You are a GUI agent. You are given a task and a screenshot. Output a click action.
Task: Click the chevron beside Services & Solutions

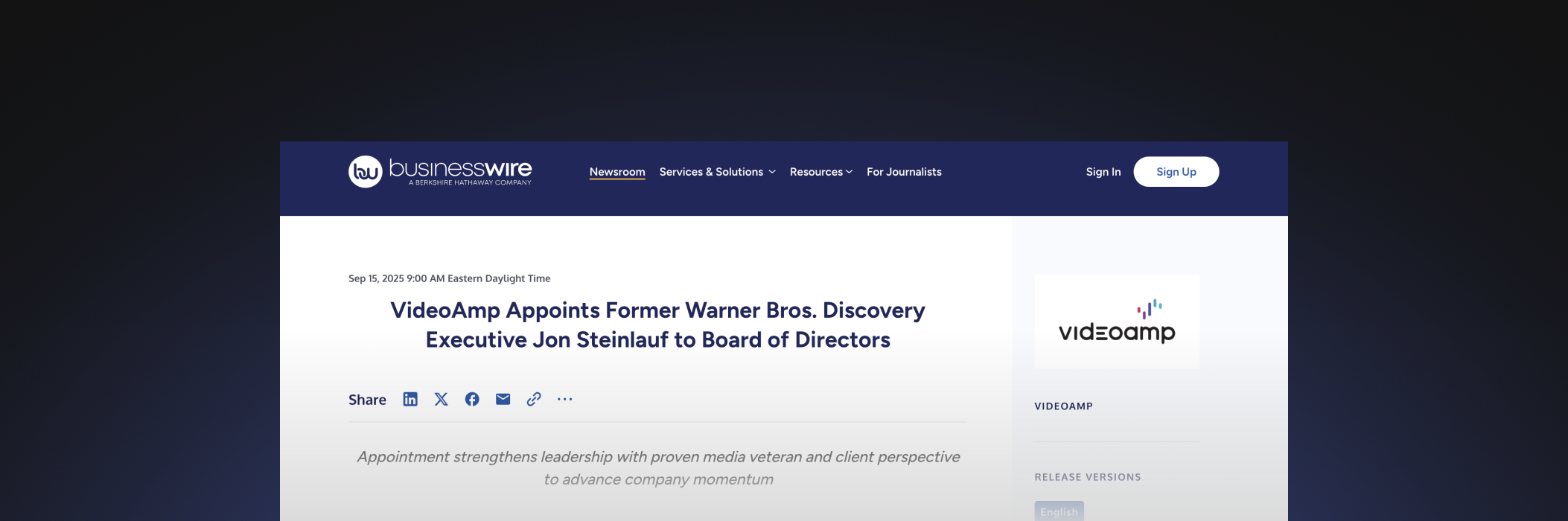772,172
